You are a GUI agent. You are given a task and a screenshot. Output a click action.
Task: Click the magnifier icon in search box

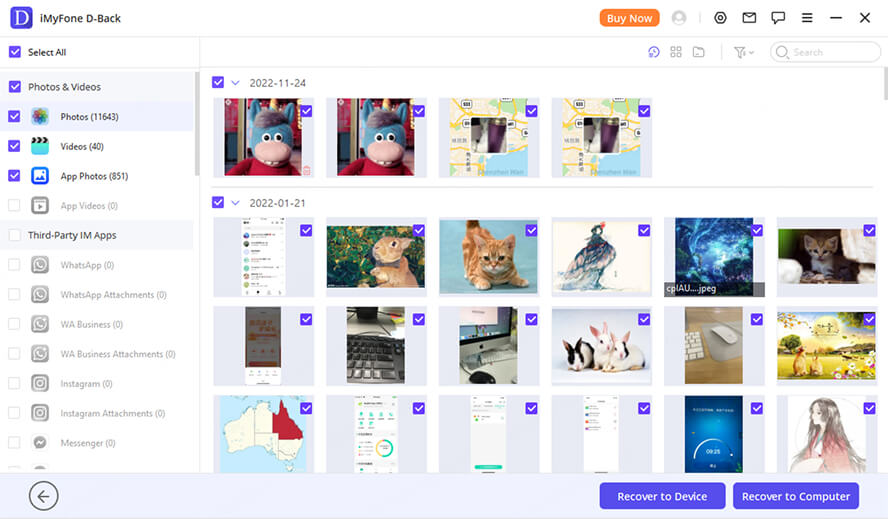[782, 52]
